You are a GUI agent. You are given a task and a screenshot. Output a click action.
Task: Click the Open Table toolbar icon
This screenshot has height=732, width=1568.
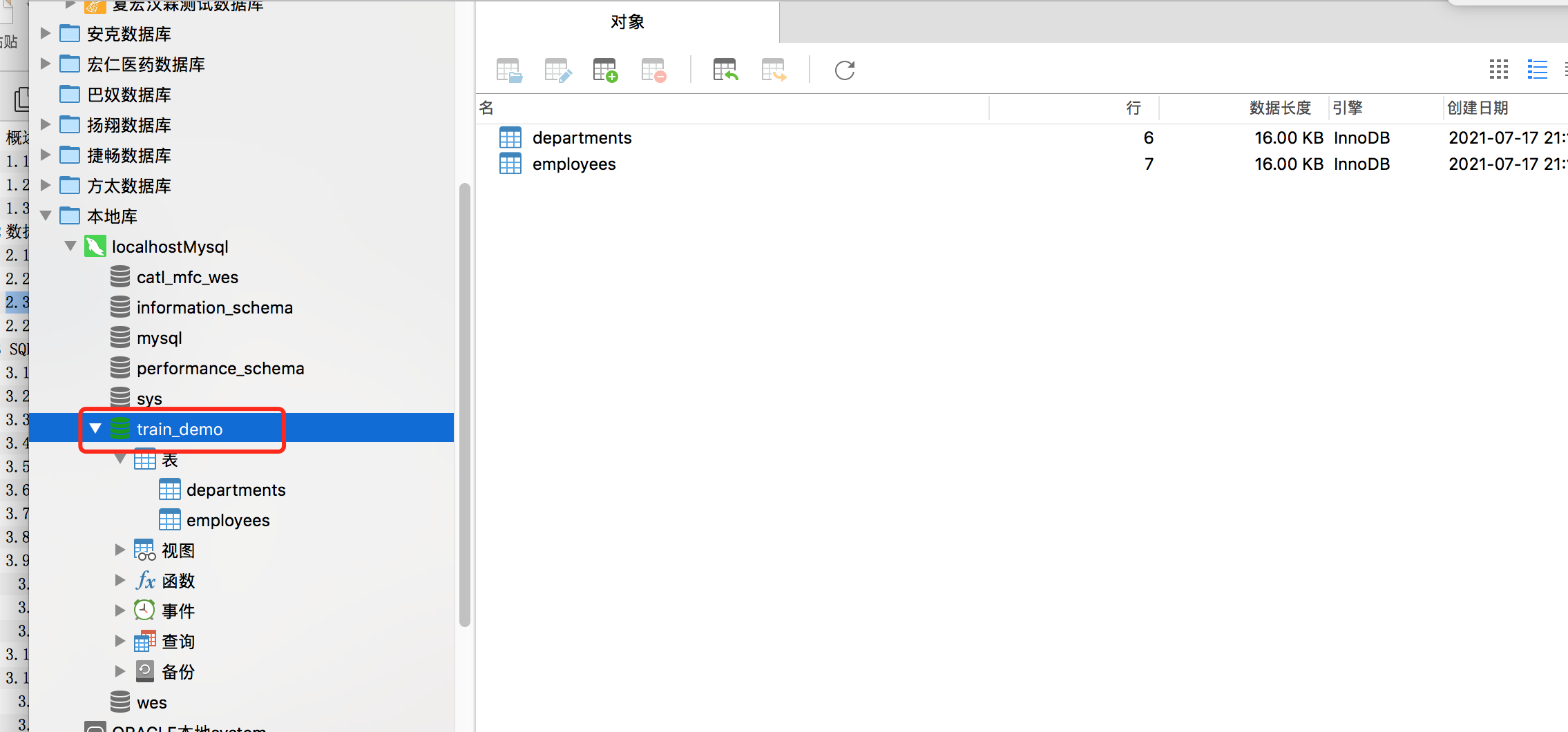[x=509, y=70]
